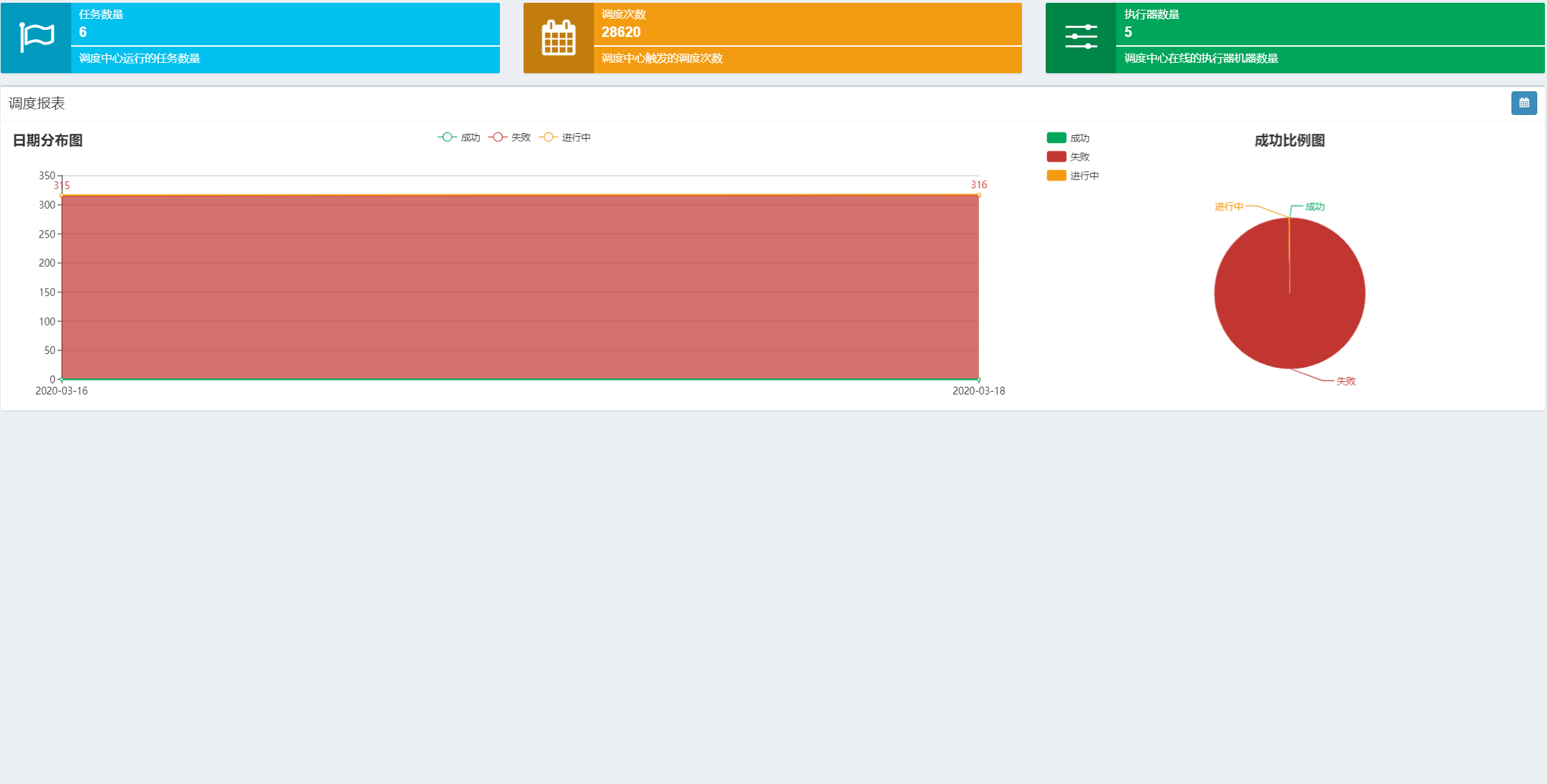Open the date range picker calendar button
1547x784 pixels.
click(x=1524, y=103)
